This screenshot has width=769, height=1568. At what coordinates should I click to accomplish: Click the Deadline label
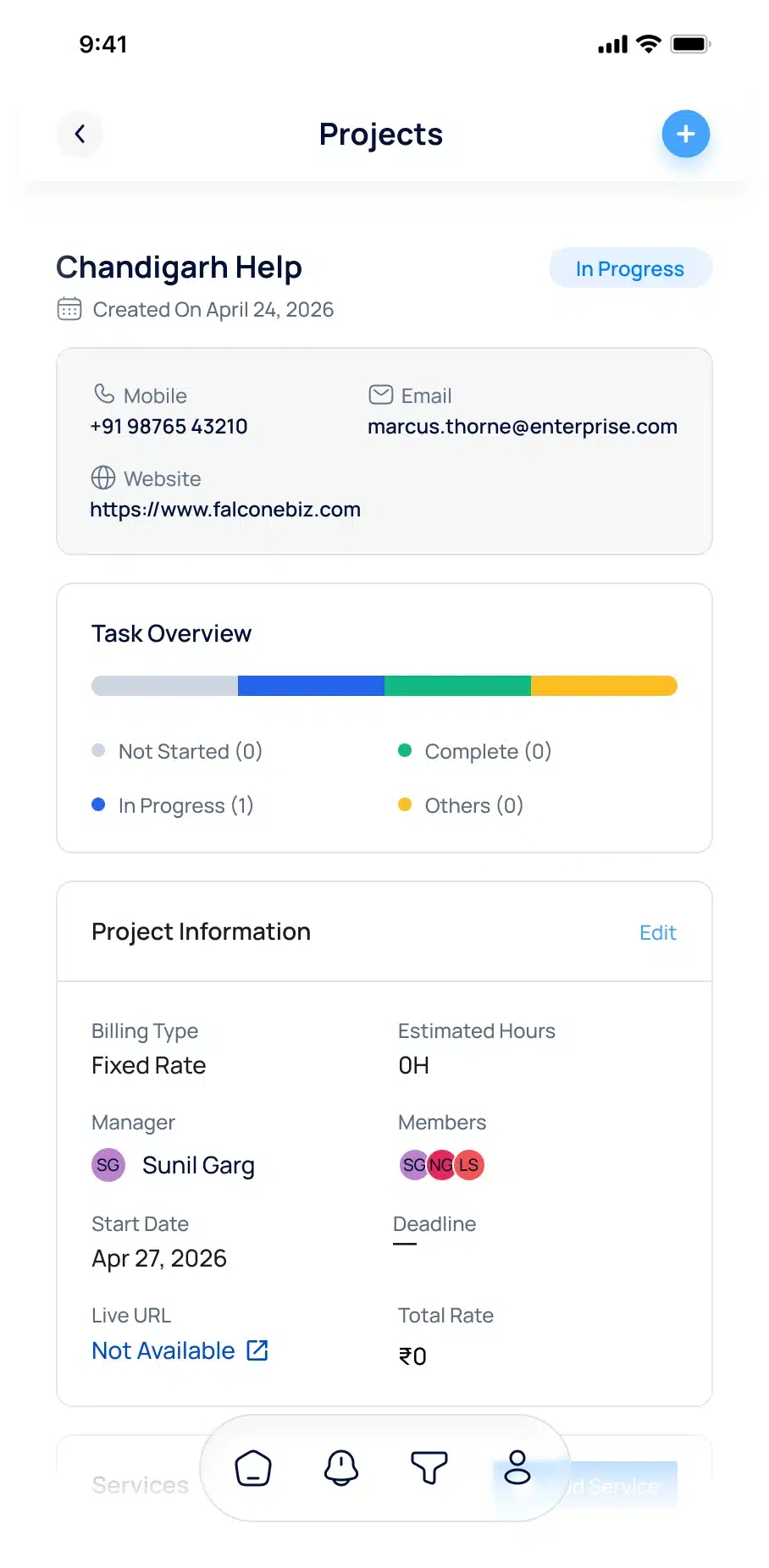click(x=434, y=1224)
